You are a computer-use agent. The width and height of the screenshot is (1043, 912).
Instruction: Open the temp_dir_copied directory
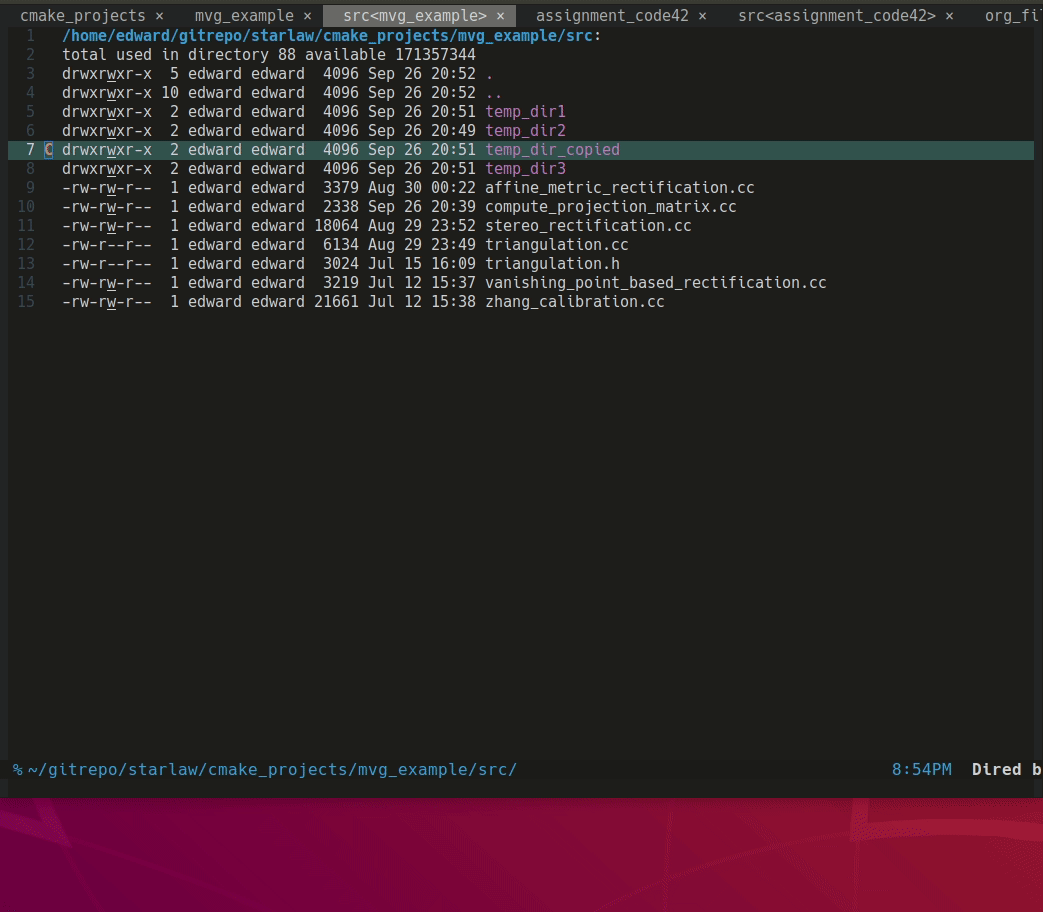click(x=552, y=150)
